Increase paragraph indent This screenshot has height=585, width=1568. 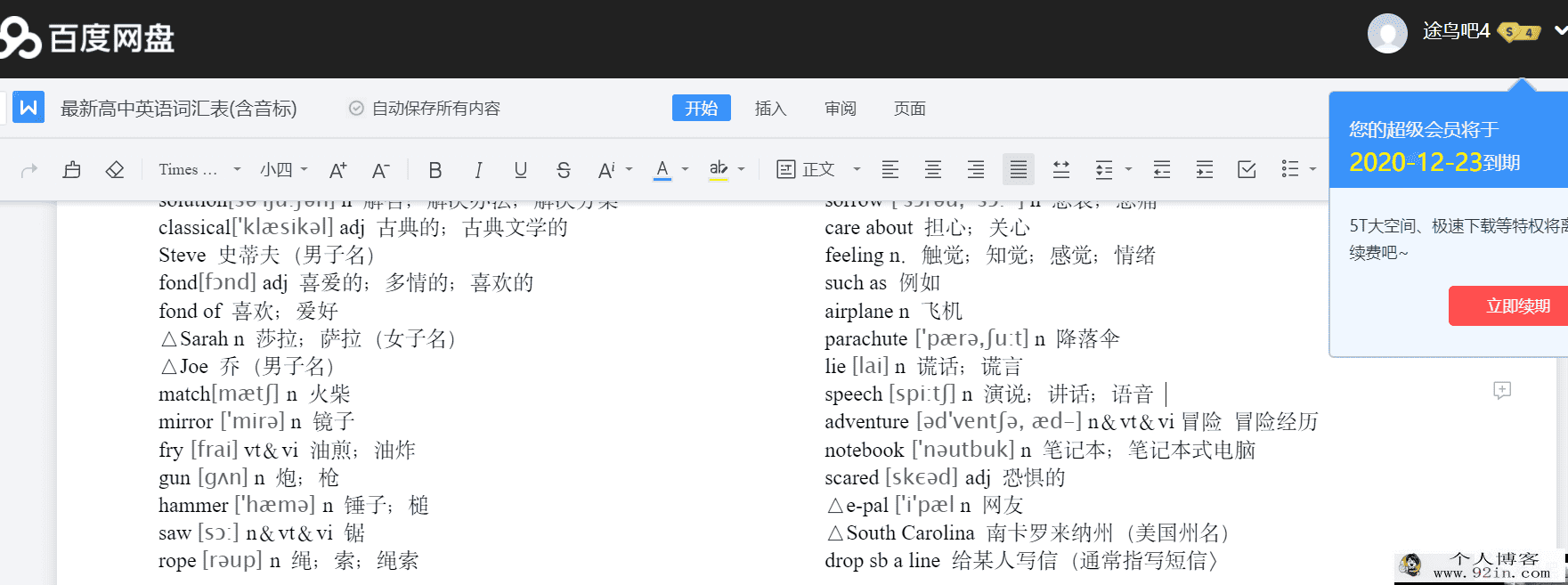[x=1205, y=169]
